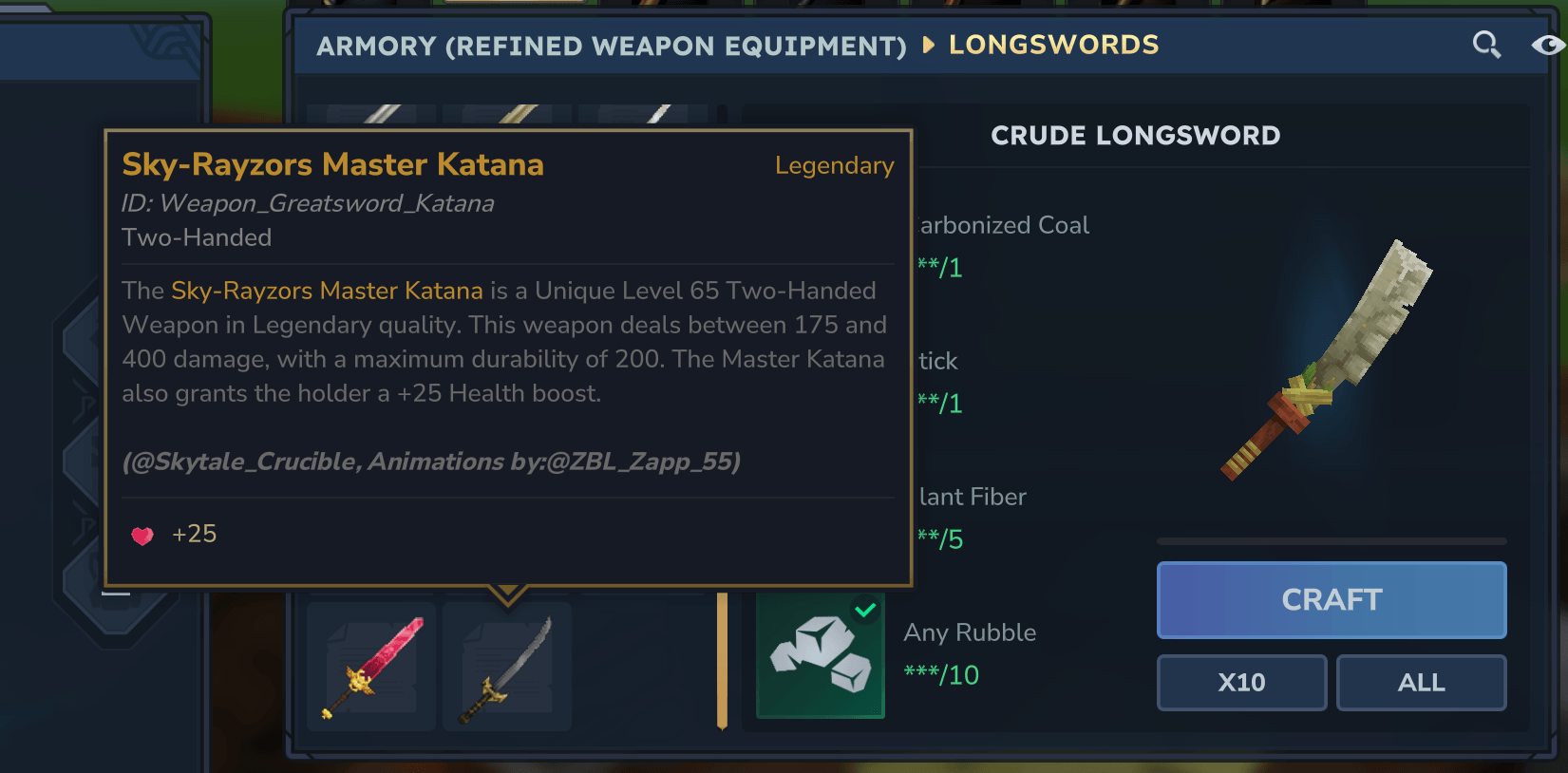This screenshot has width=1568, height=773.
Task: Select the dark katana recipe slot
Action: [507, 667]
